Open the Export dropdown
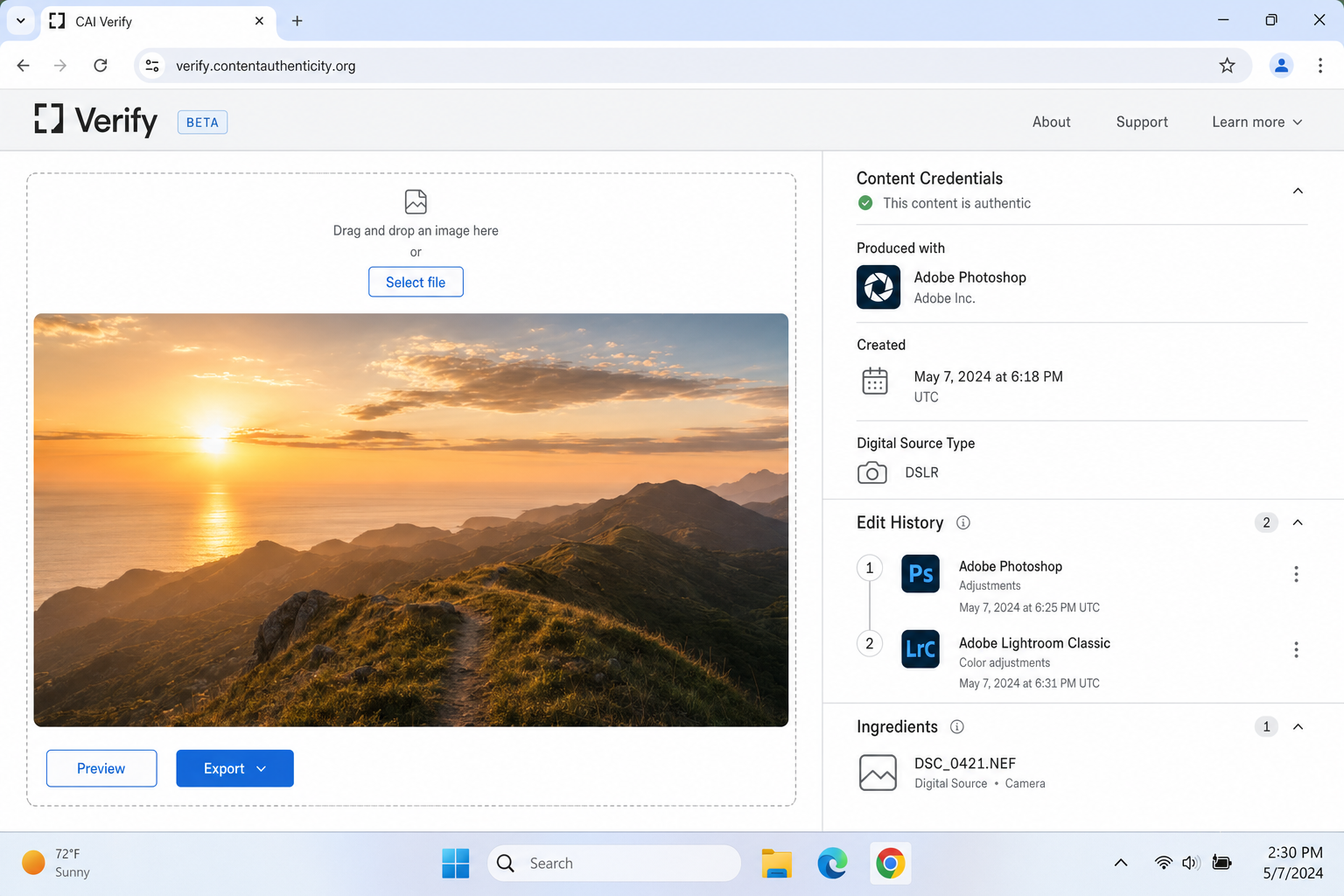Screen dimensions: 1344x896 [234, 768]
